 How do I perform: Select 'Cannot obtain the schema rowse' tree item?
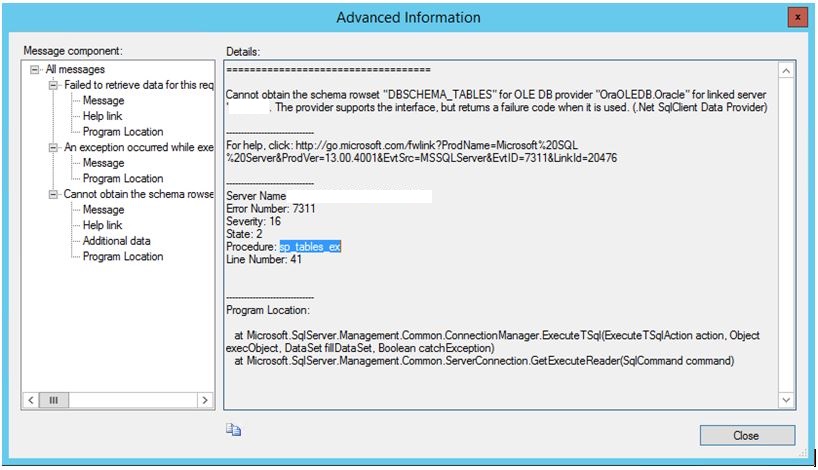tap(139, 194)
